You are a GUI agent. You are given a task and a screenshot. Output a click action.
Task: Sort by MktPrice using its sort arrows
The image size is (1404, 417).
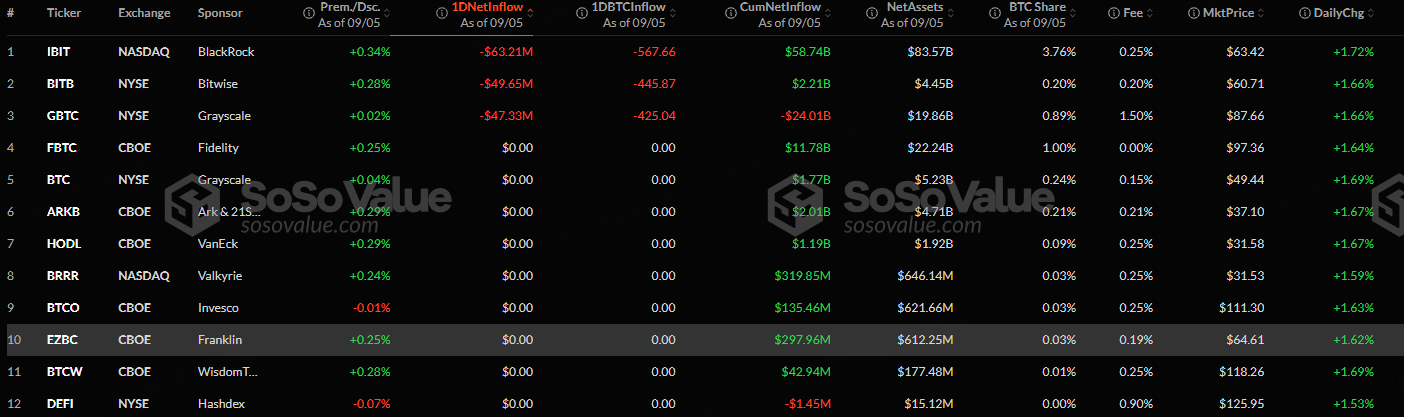[1262, 13]
